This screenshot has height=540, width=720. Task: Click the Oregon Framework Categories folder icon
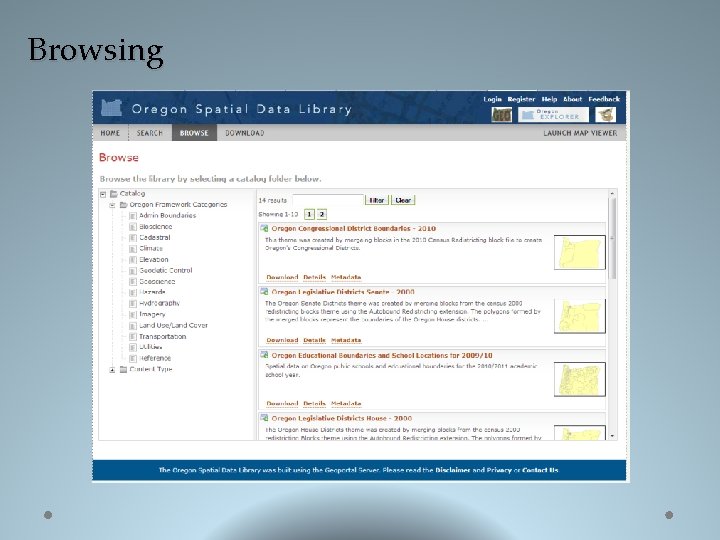(x=124, y=205)
